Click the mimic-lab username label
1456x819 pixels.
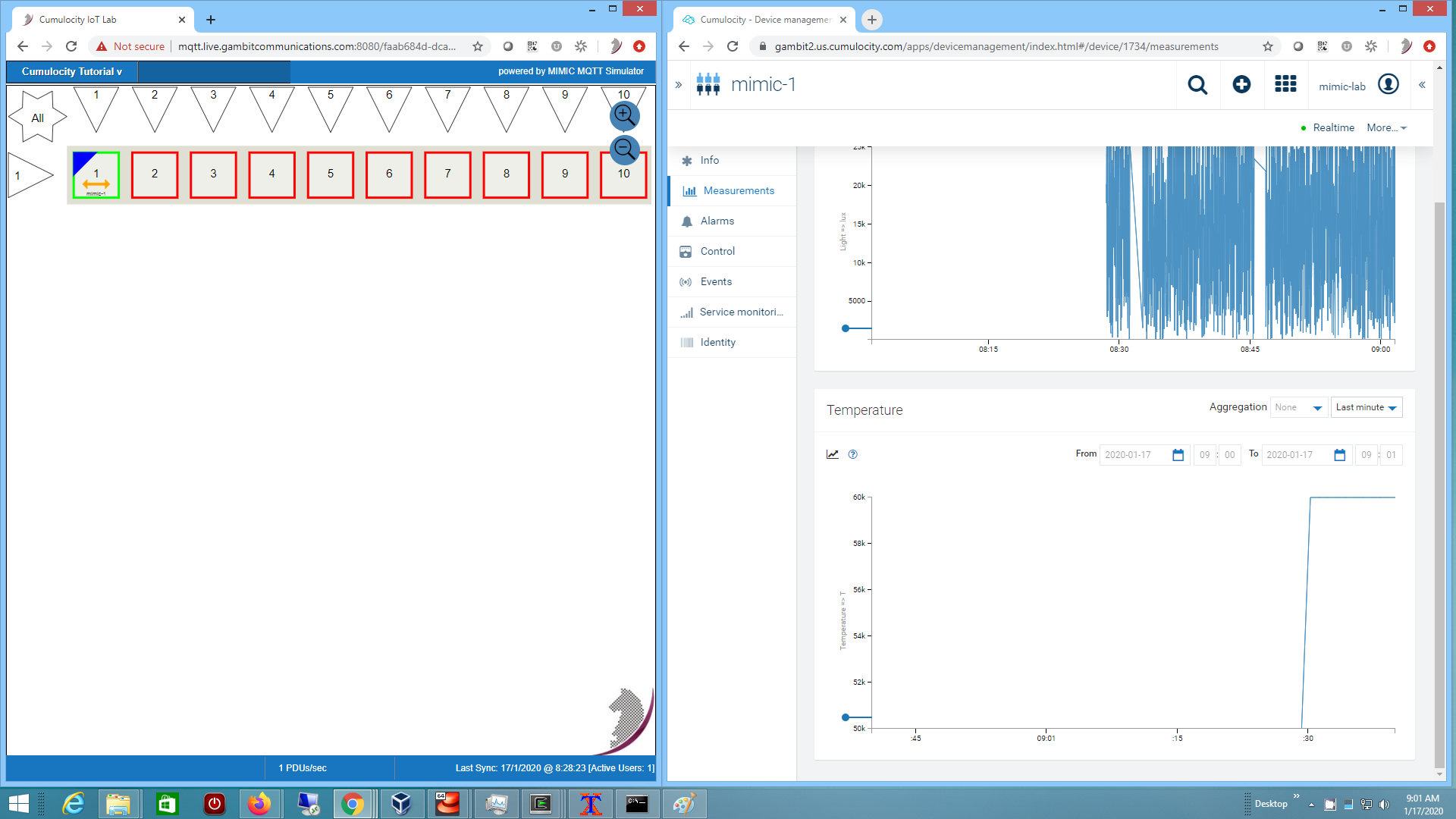coord(1342,86)
